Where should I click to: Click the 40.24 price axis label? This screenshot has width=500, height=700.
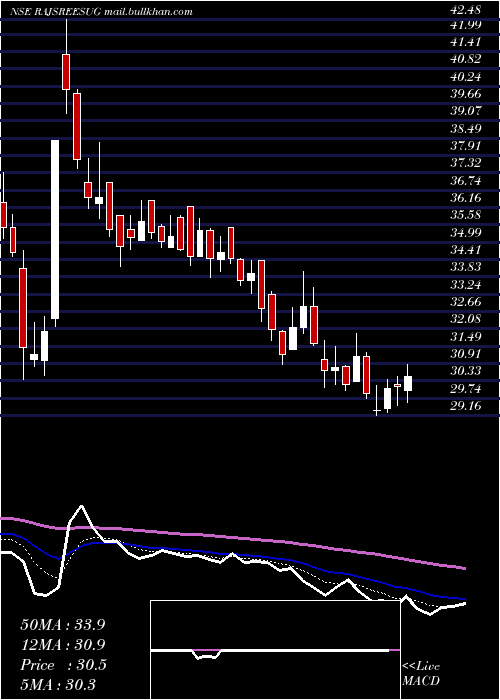[465, 77]
